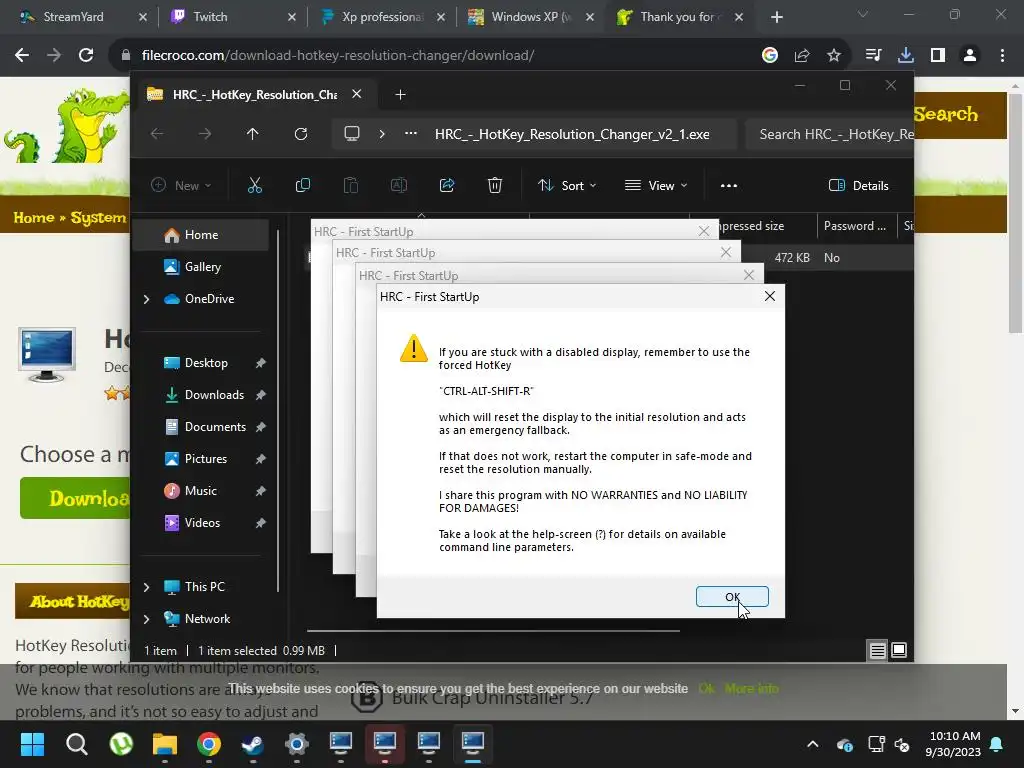This screenshot has width=1024, height=768.
Task: Select Home in Explorer sidebar
Action: click(201, 234)
